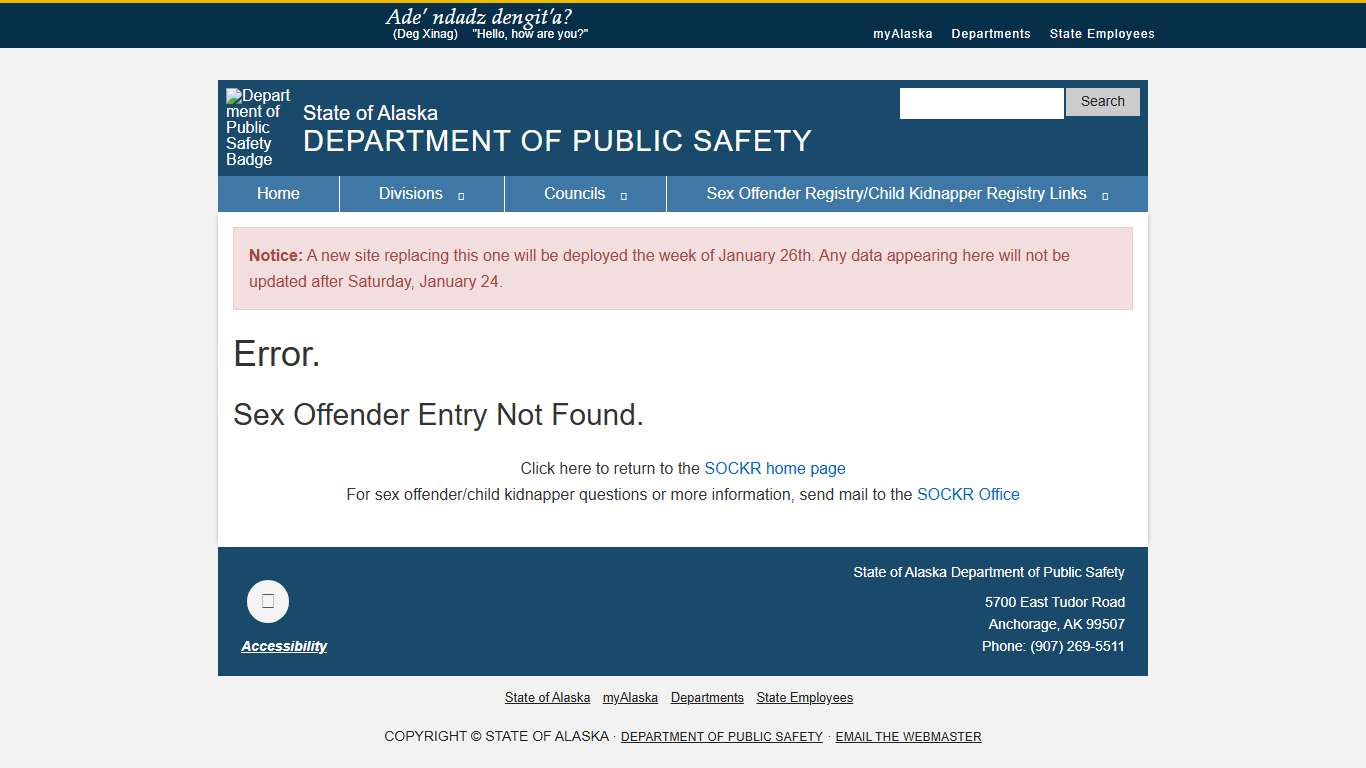Open the DEPARTMENT OF PUBLIC SAFETY copyright link

tap(721, 736)
